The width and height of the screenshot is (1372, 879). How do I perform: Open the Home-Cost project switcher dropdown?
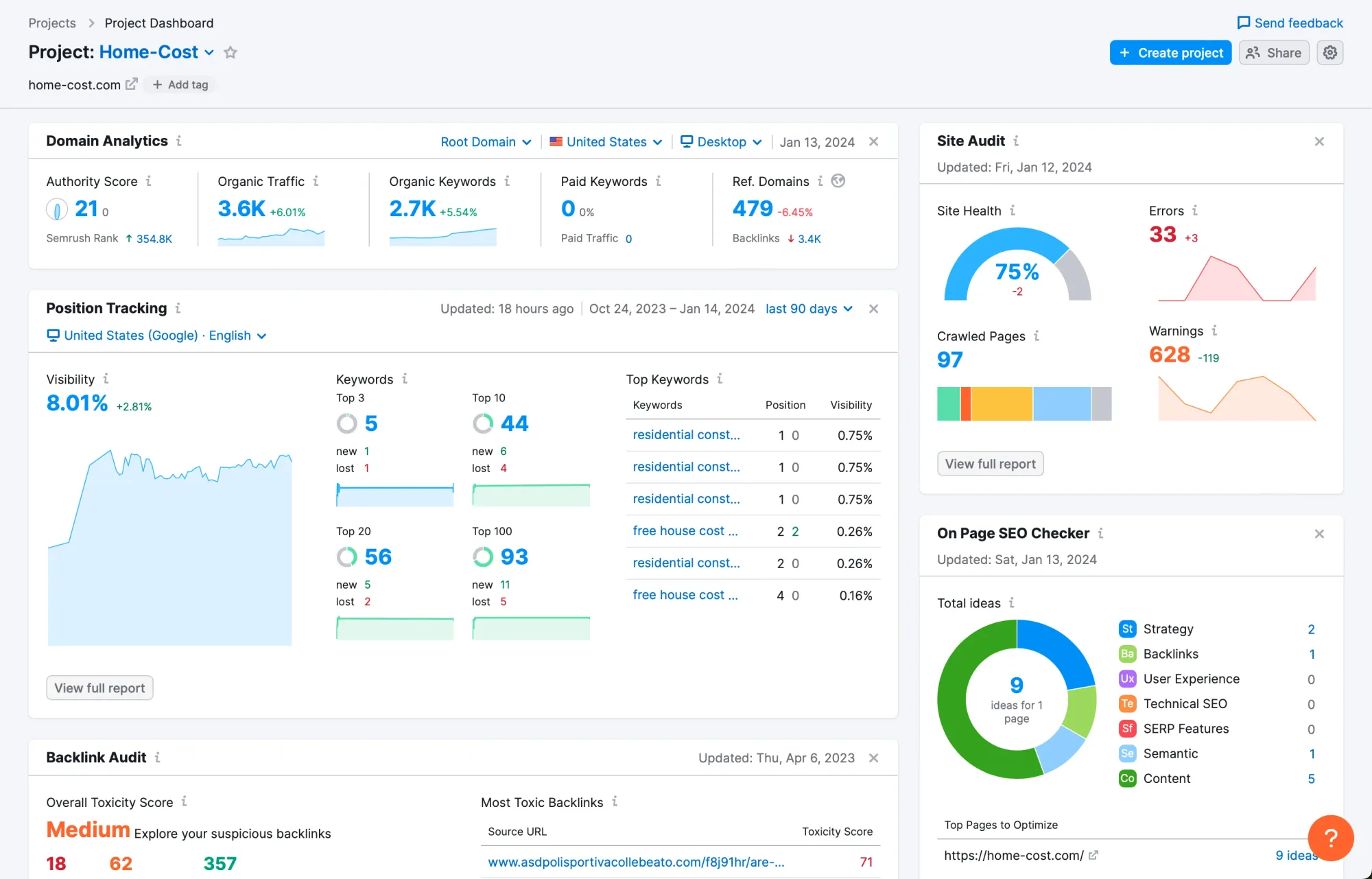click(157, 52)
